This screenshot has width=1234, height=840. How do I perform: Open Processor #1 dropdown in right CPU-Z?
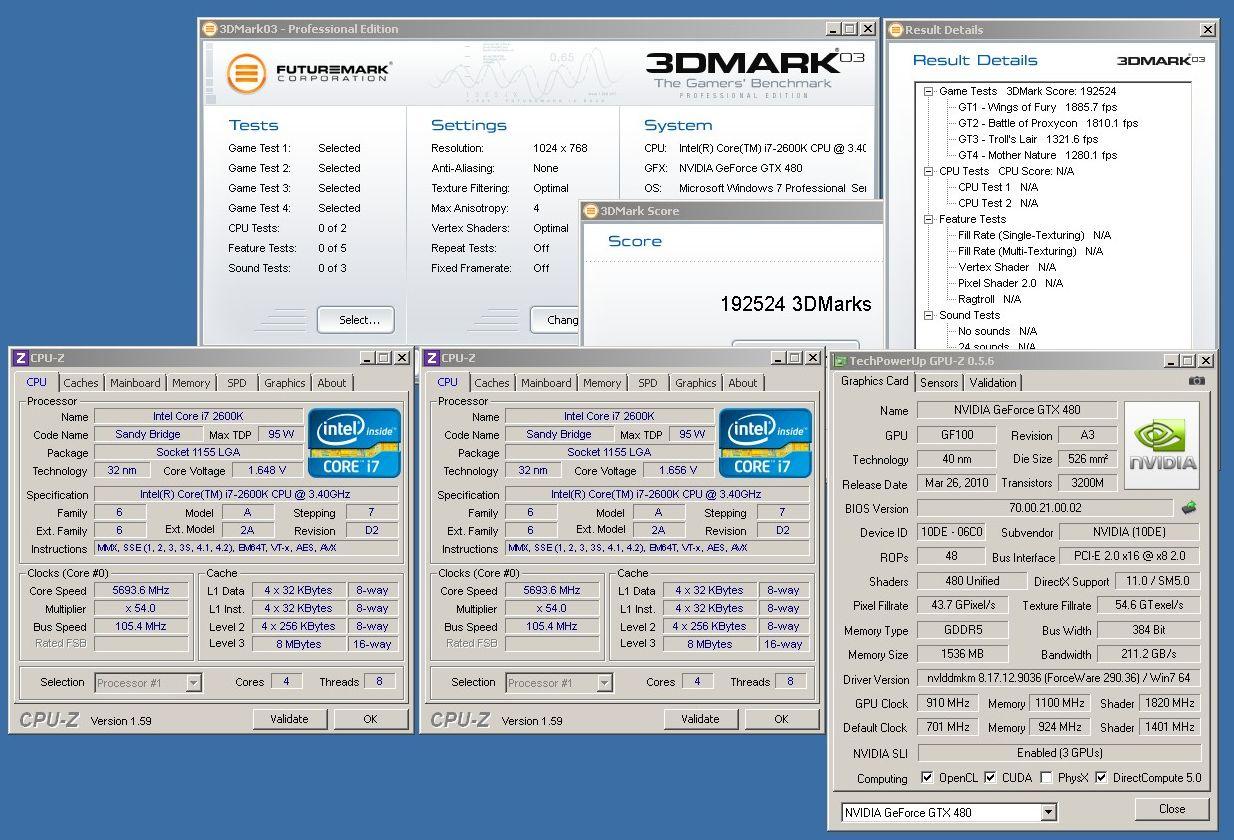pos(604,683)
